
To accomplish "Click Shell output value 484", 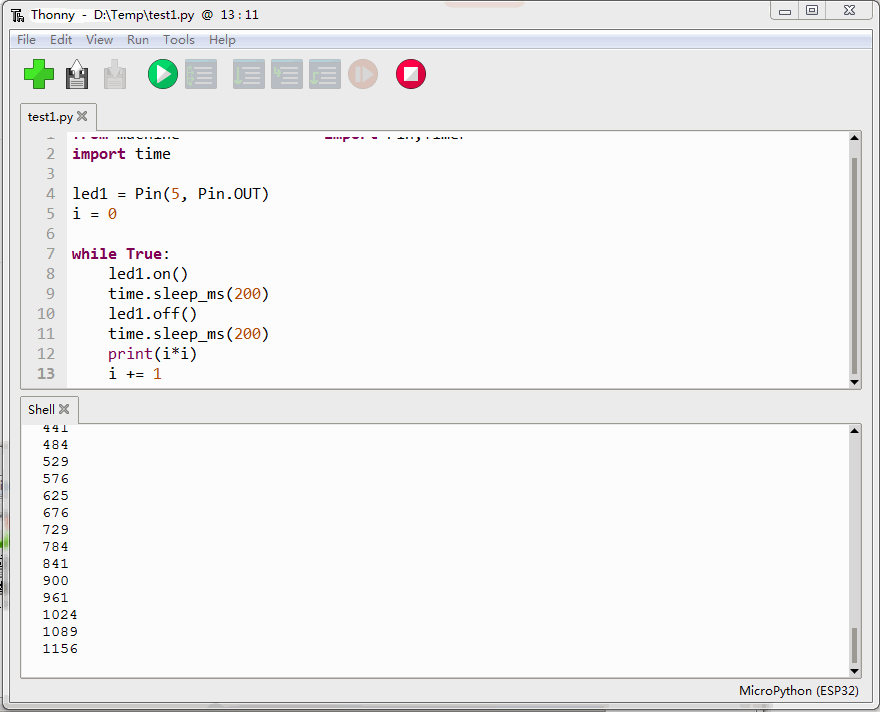I will [x=56, y=445].
